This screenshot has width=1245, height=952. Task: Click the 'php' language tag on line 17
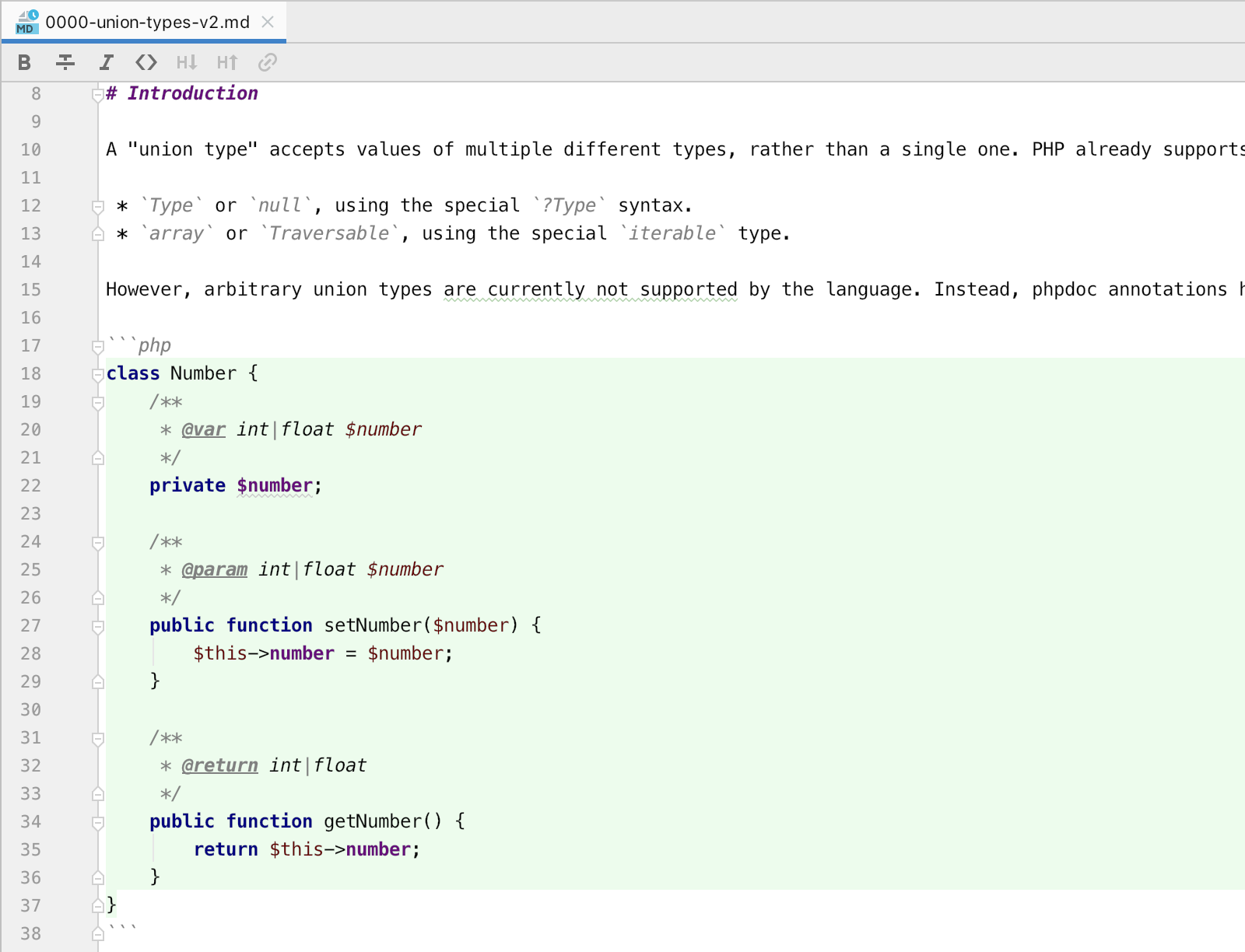pos(155,345)
